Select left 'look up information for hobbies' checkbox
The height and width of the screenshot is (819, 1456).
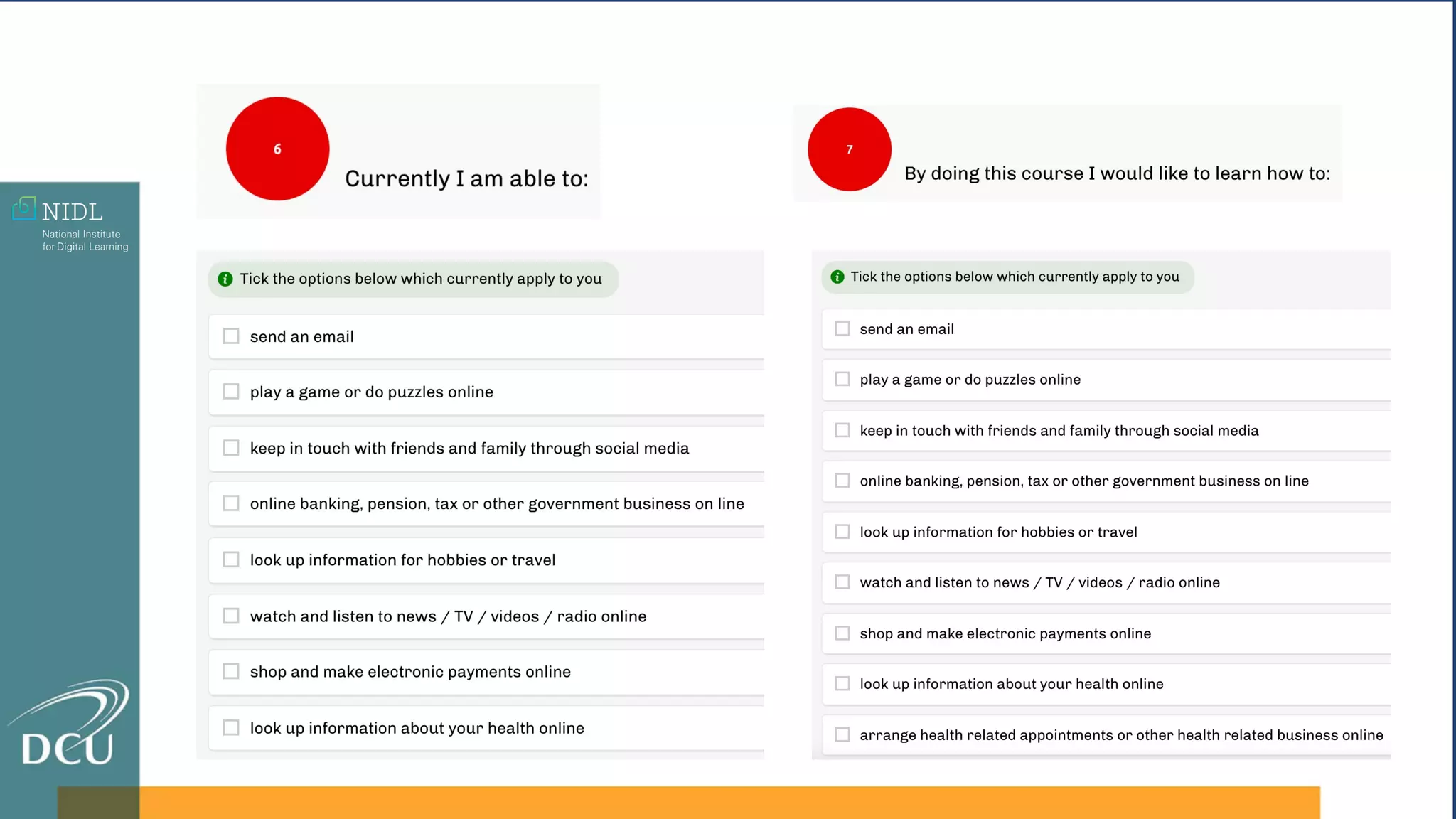pyautogui.click(x=231, y=560)
